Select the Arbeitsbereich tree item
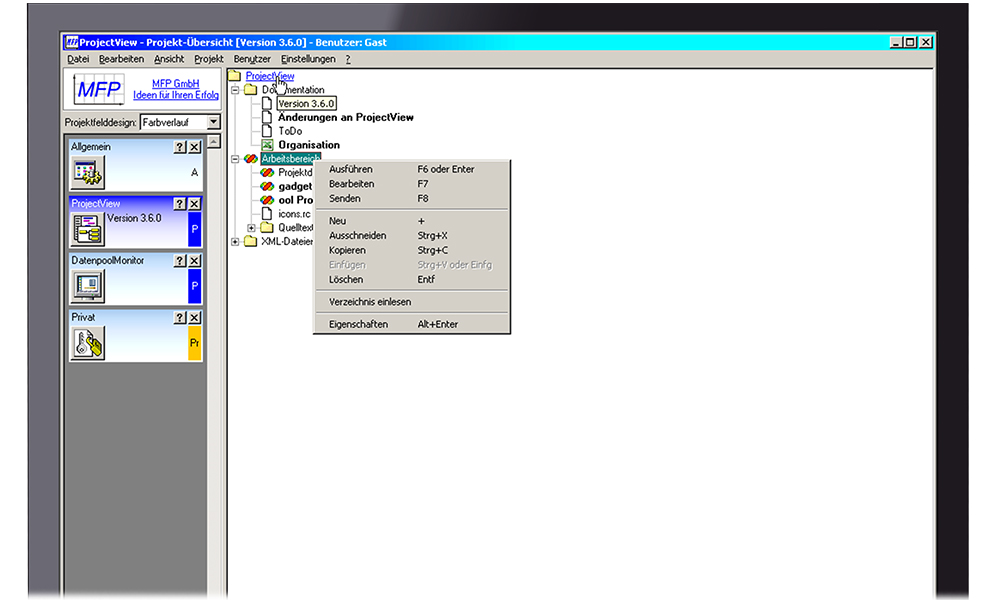The height and width of the screenshot is (600, 1000). point(291,159)
